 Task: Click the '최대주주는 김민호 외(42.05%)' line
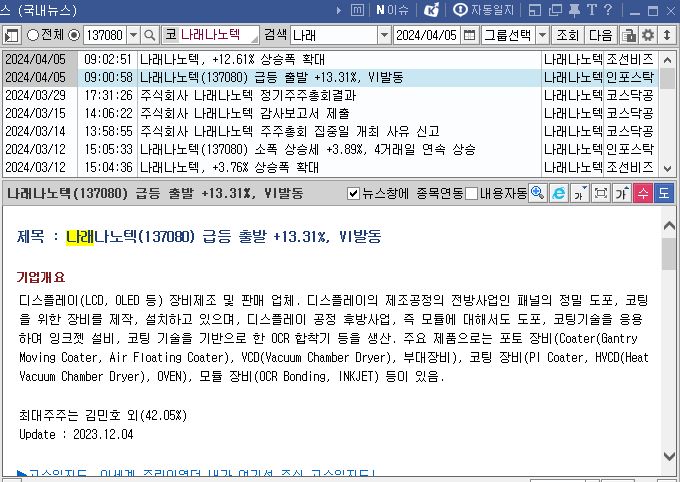pos(103,415)
